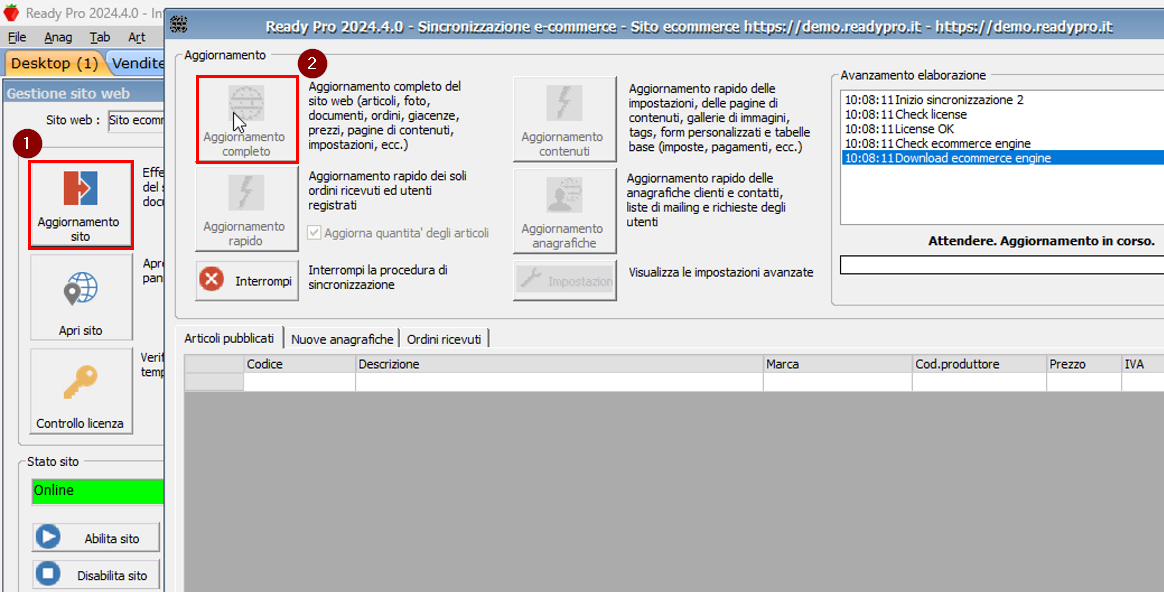Click the Codice column header
Image resolution: width=1164 pixels, height=592 pixels.
300,364
